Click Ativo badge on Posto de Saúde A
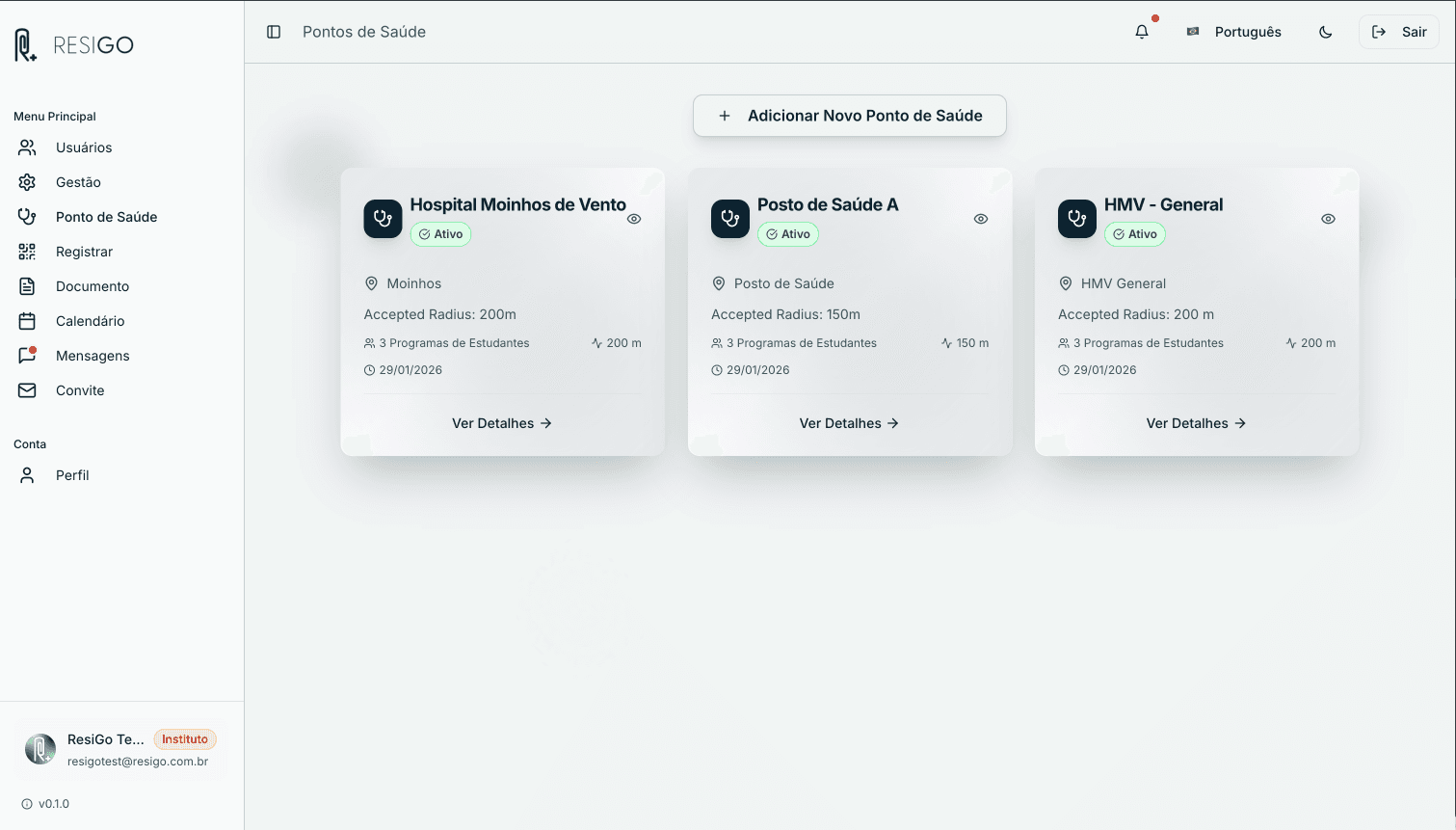Screen dimensions: 1456x830 coord(788,234)
